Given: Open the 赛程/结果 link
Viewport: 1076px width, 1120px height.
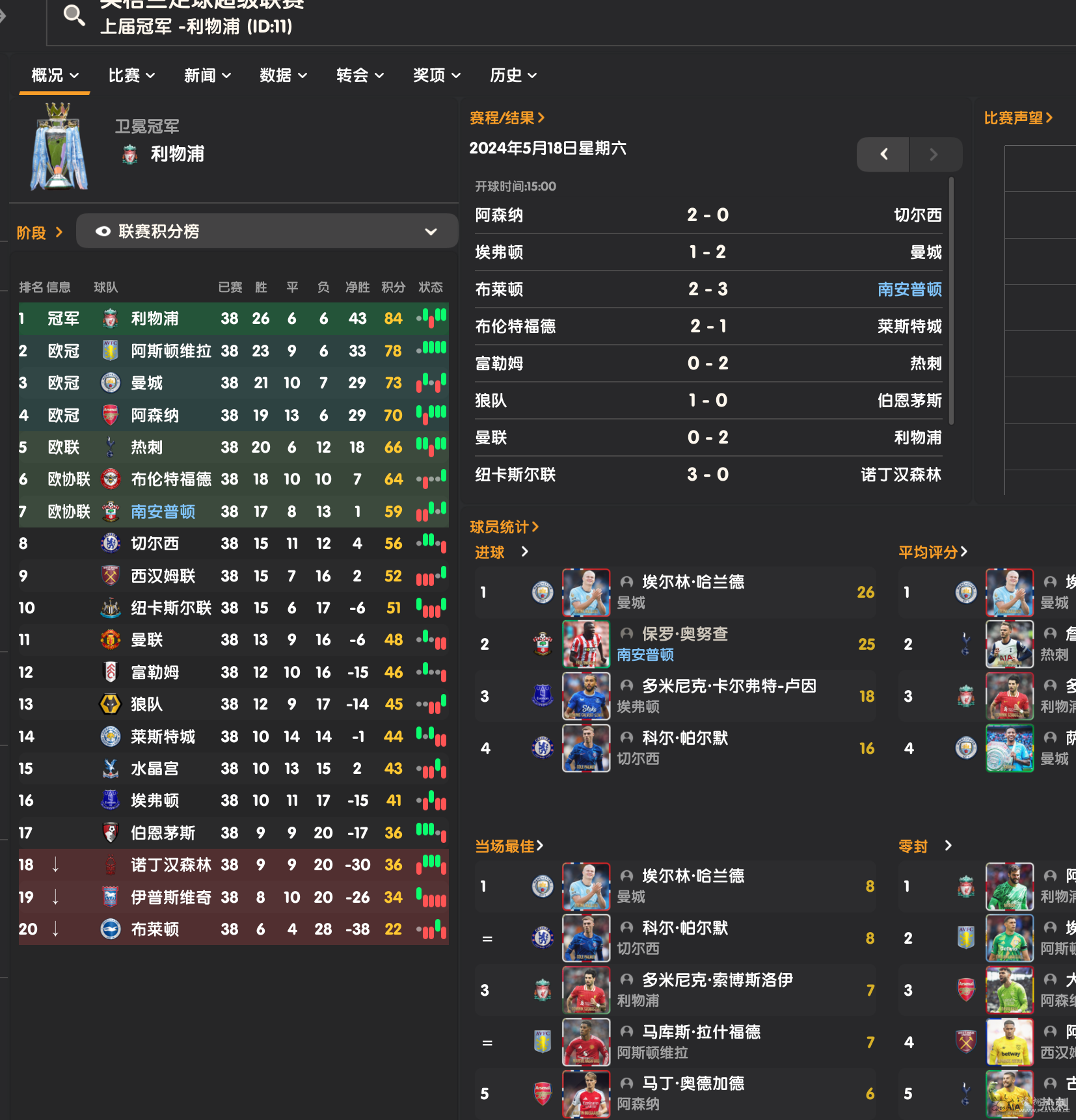Looking at the screenshot, I should point(507,118).
